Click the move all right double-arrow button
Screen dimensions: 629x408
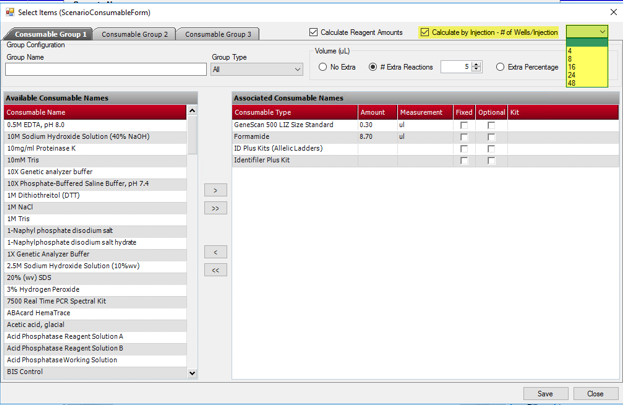pyautogui.click(x=215, y=208)
